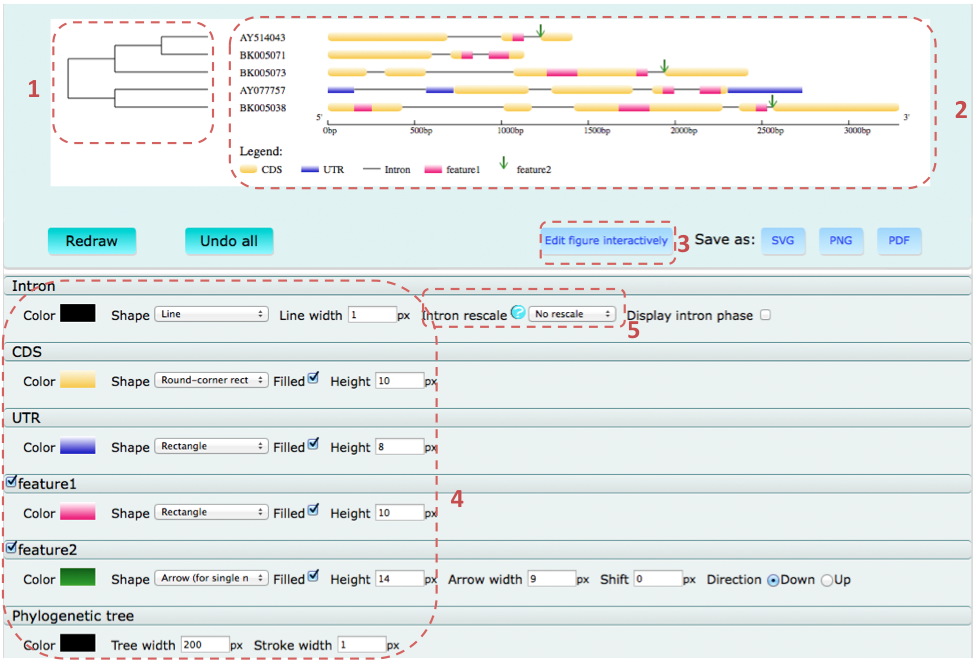Uncheck the feature1 section checkbox
Viewport: 974px width, 661px height.
click(x=11, y=482)
